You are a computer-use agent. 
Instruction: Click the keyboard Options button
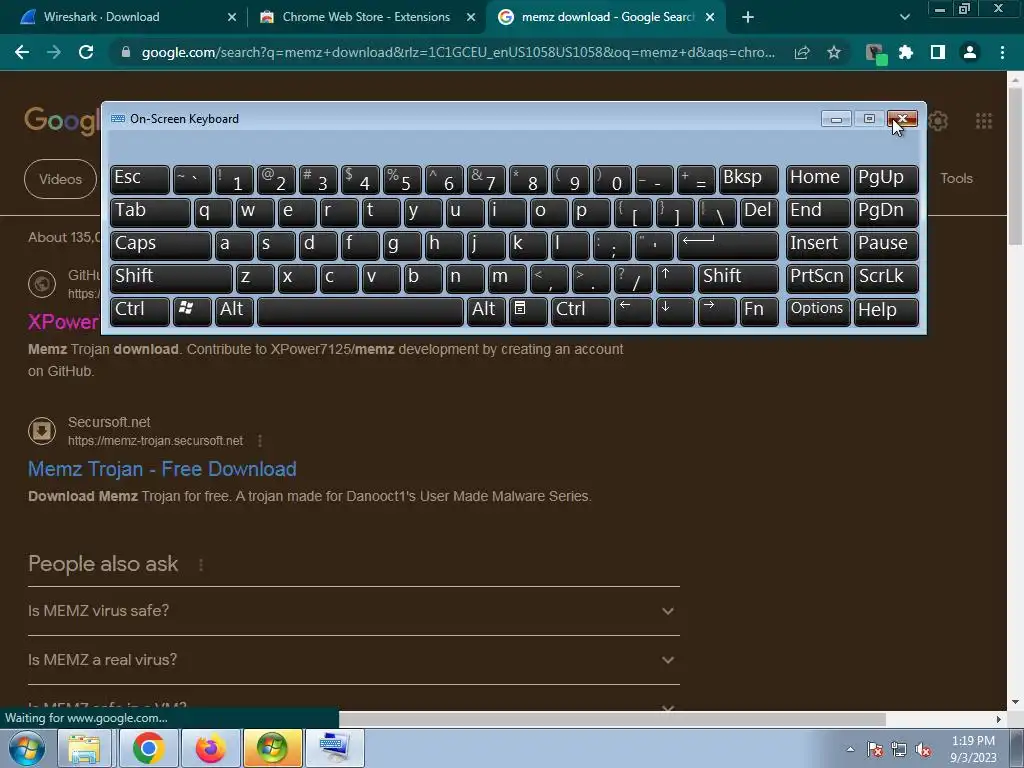(818, 310)
